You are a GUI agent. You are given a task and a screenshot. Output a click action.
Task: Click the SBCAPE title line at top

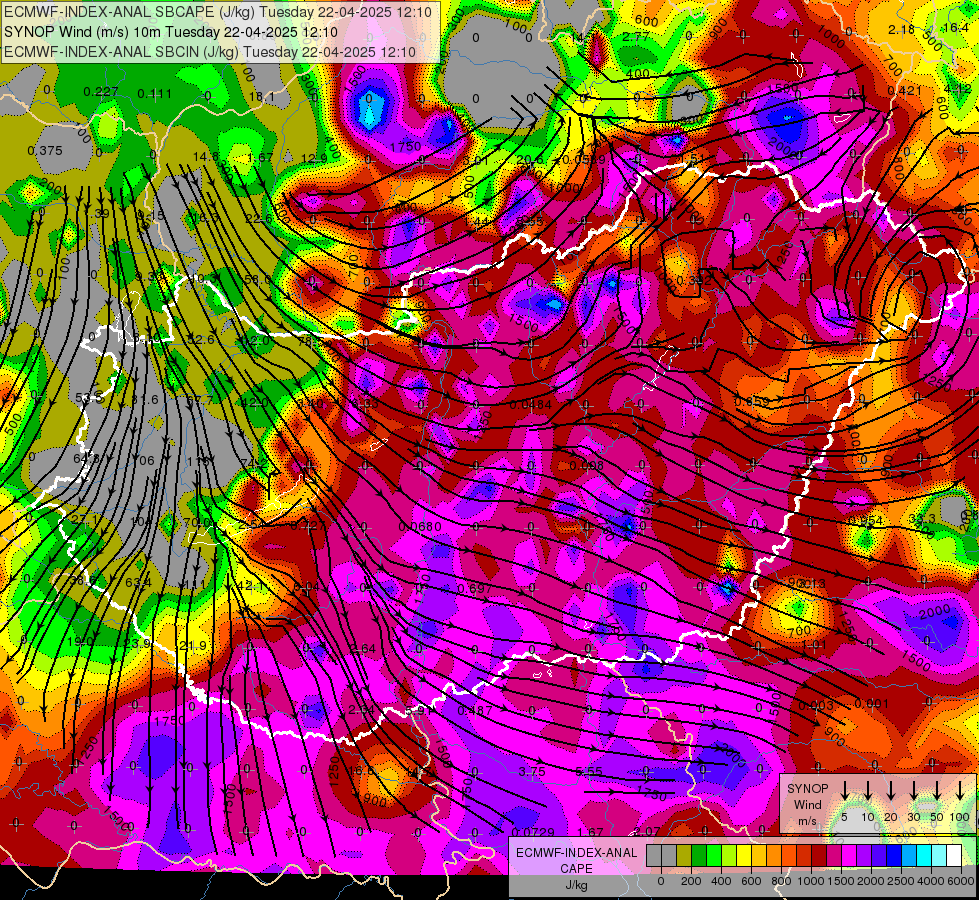218,12
